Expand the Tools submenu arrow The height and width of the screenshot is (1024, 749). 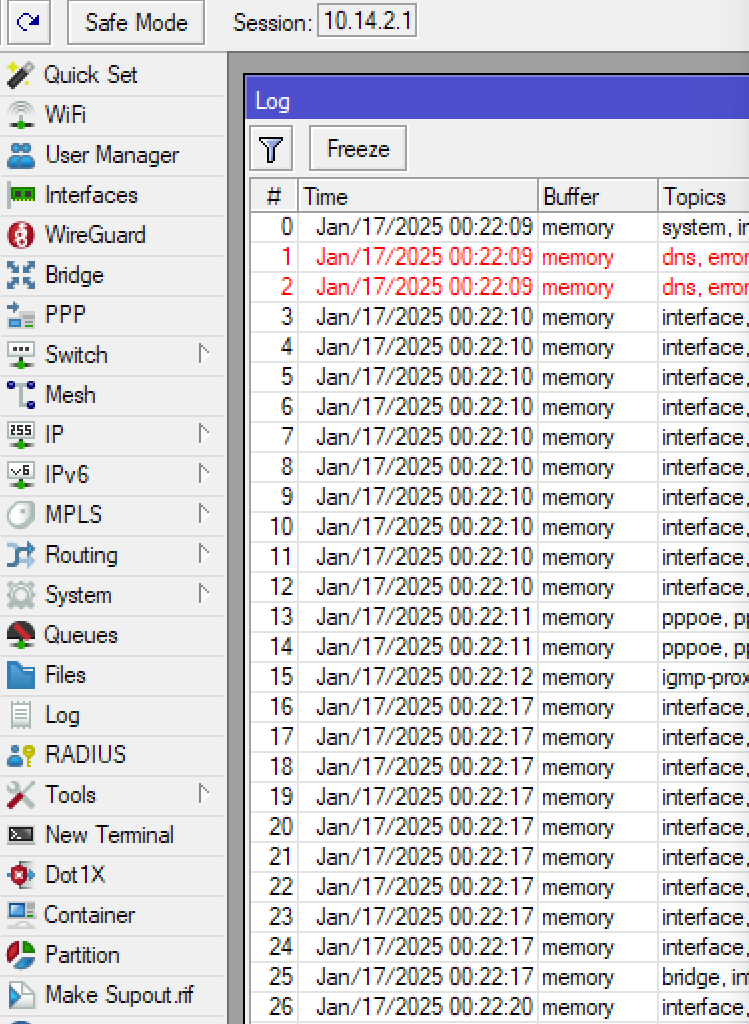[204, 794]
